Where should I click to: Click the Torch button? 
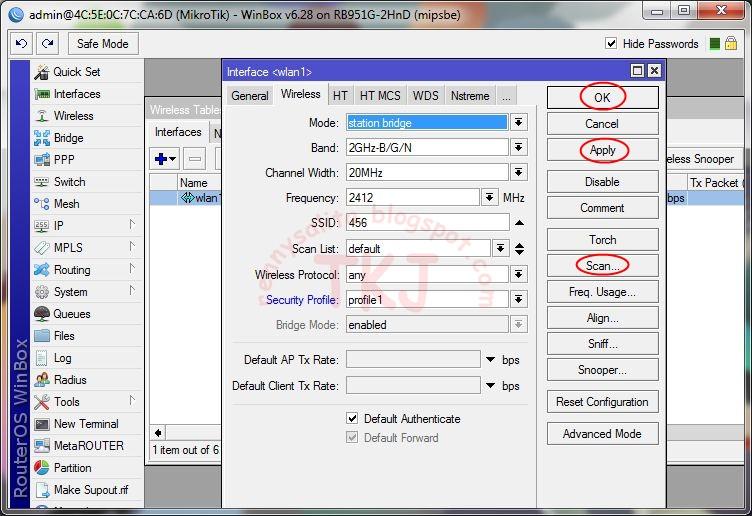point(602,239)
